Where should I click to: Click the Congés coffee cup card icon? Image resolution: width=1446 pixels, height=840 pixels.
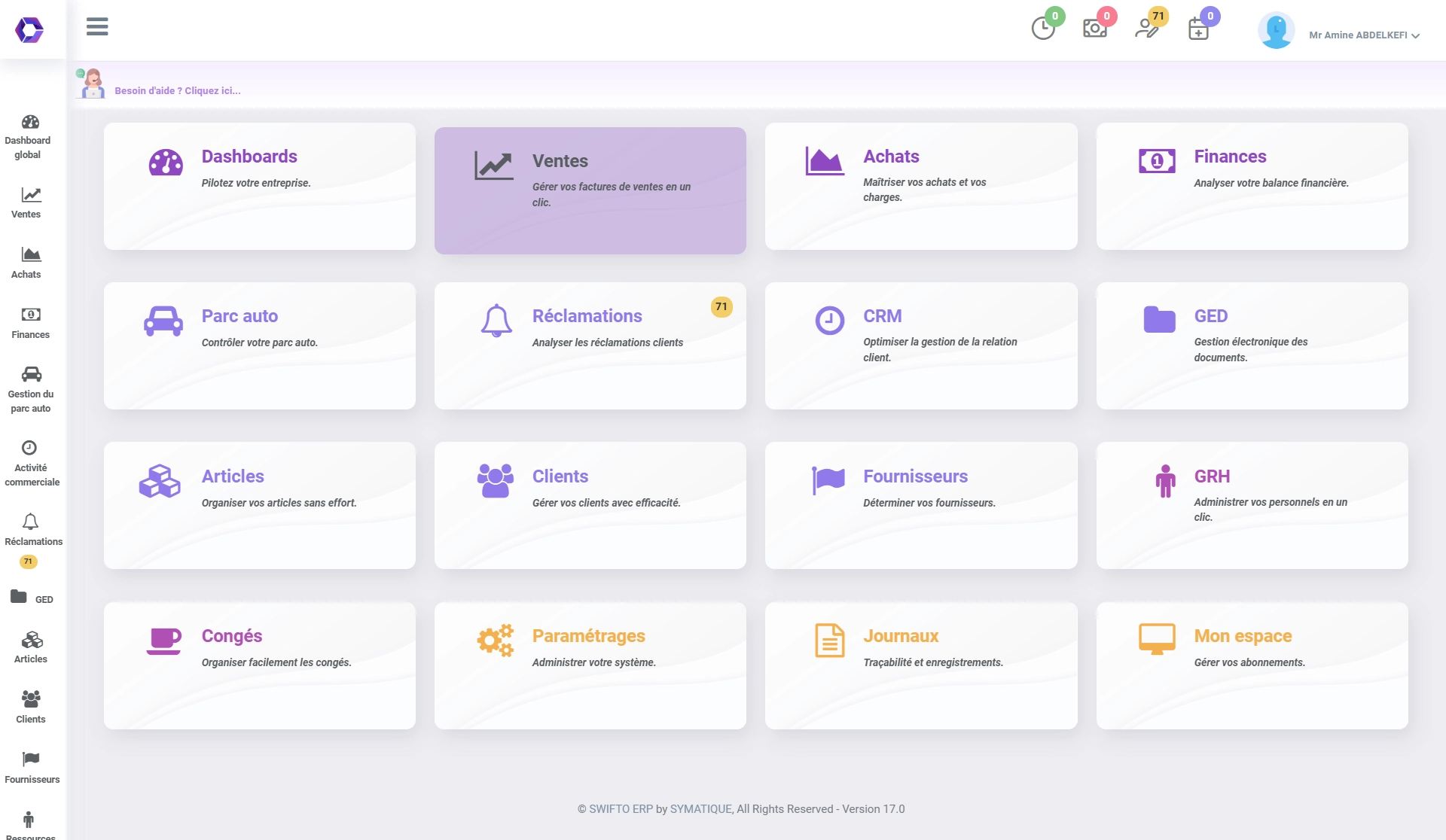coord(164,641)
